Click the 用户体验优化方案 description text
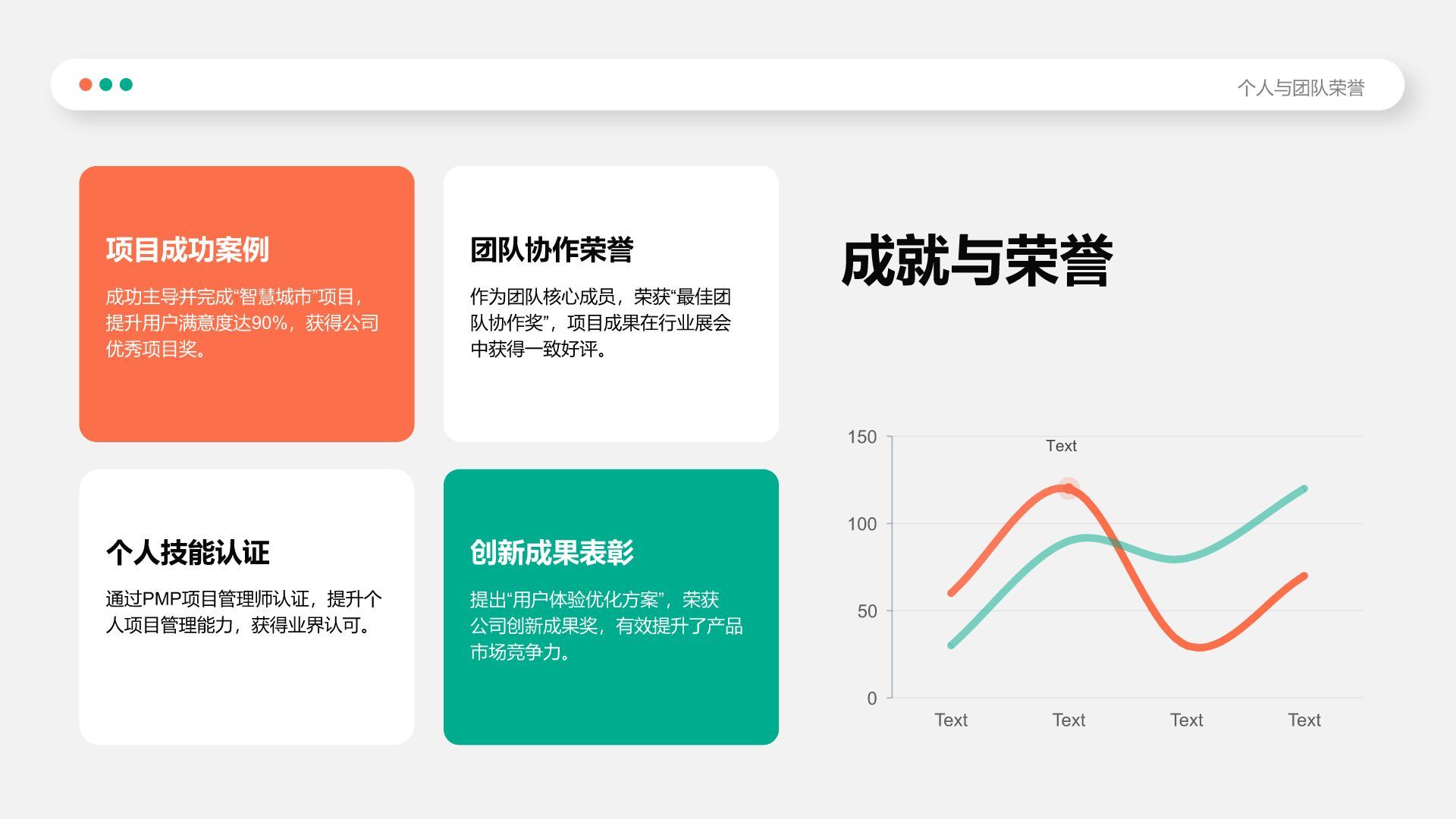The width and height of the screenshot is (1456, 819). [606, 626]
